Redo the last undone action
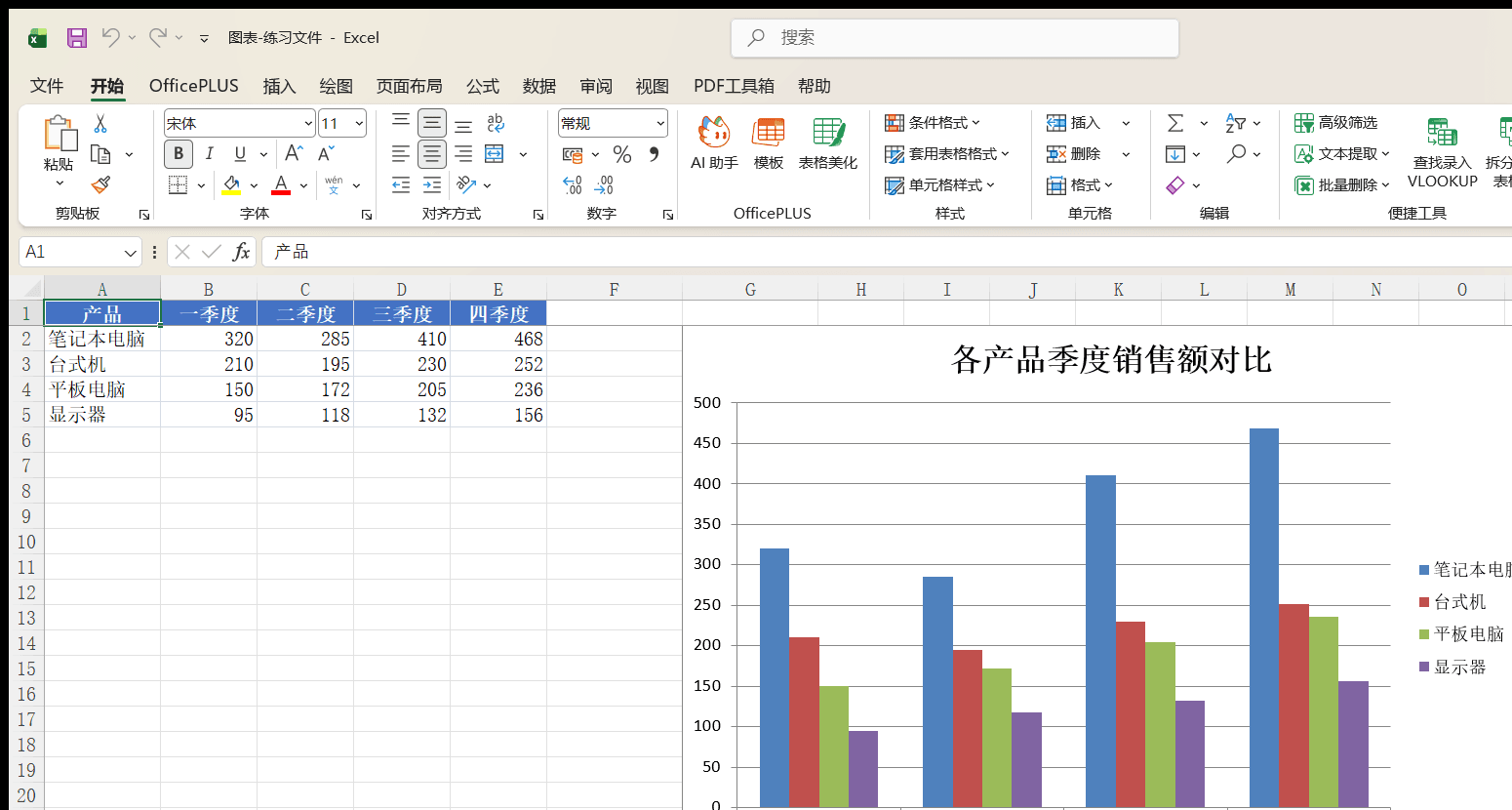1512x810 pixels. coord(158,37)
